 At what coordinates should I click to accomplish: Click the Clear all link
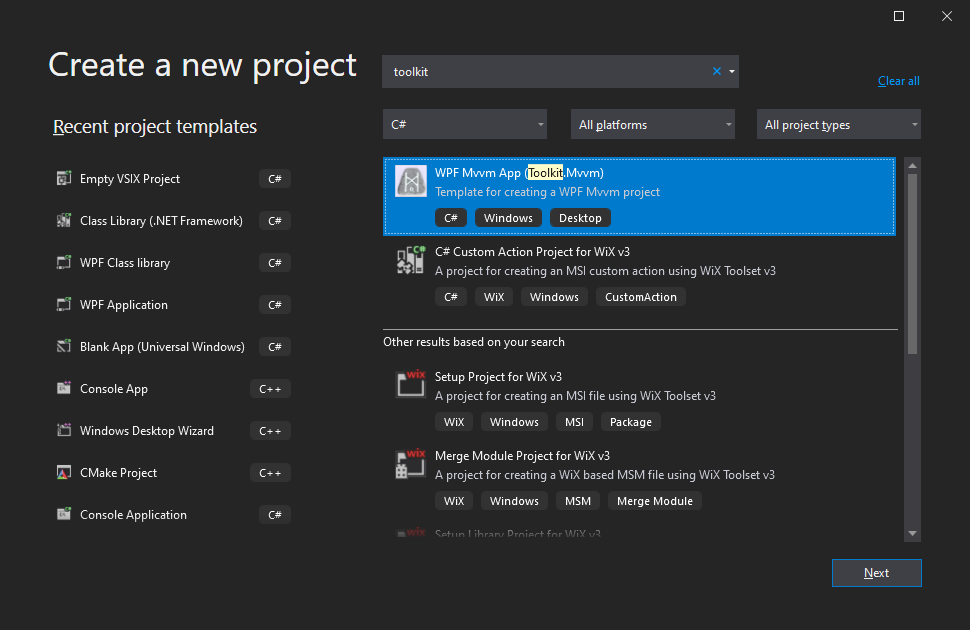point(898,81)
